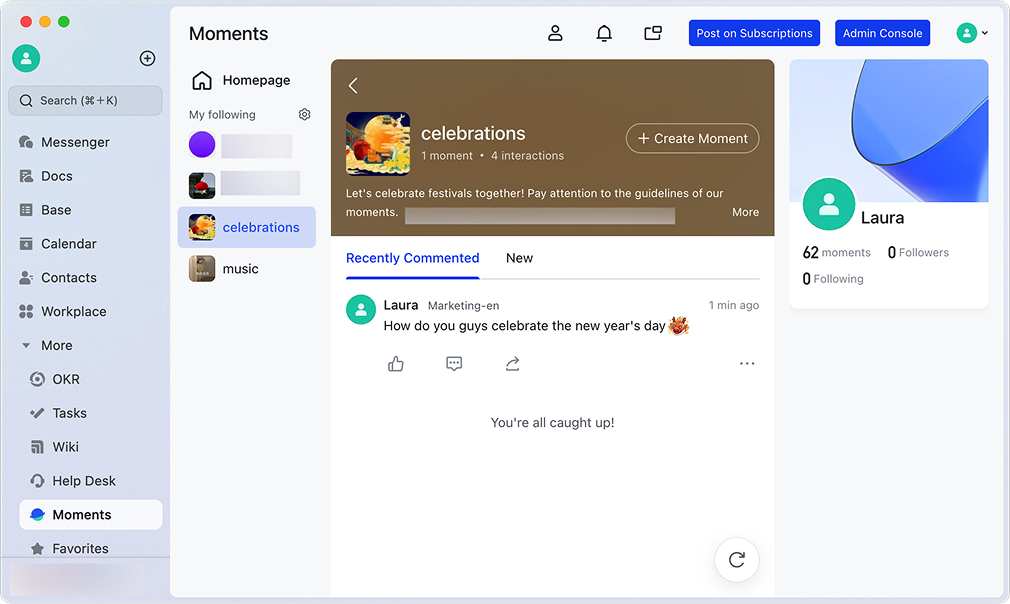The image size is (1010, 604).
Task: Open comments on Laura's moment
Action: (x=454, y=364)
